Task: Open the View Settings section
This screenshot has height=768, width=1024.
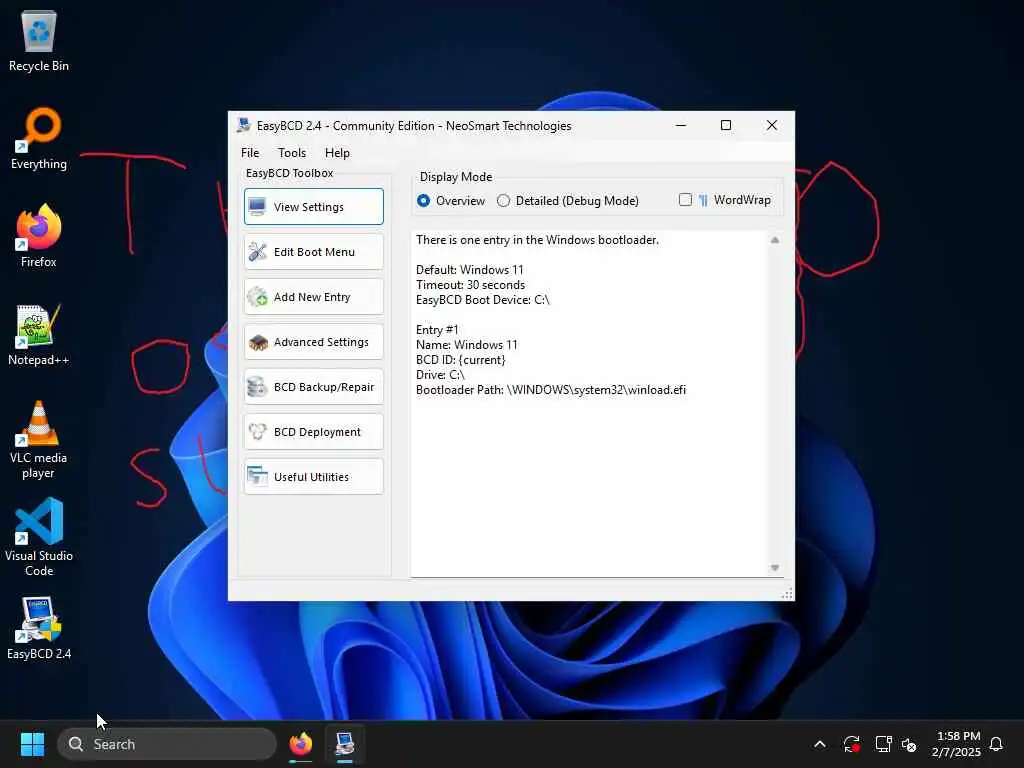Action: pyautogui.click(x=313, y=206)
